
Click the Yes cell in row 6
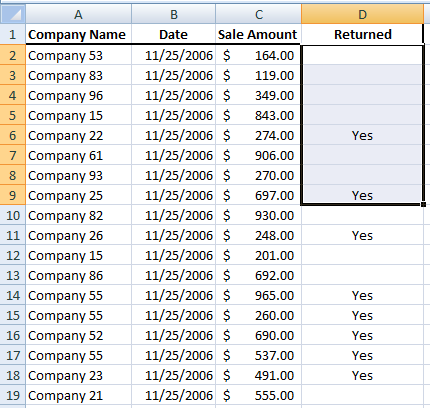pos(362,135)
